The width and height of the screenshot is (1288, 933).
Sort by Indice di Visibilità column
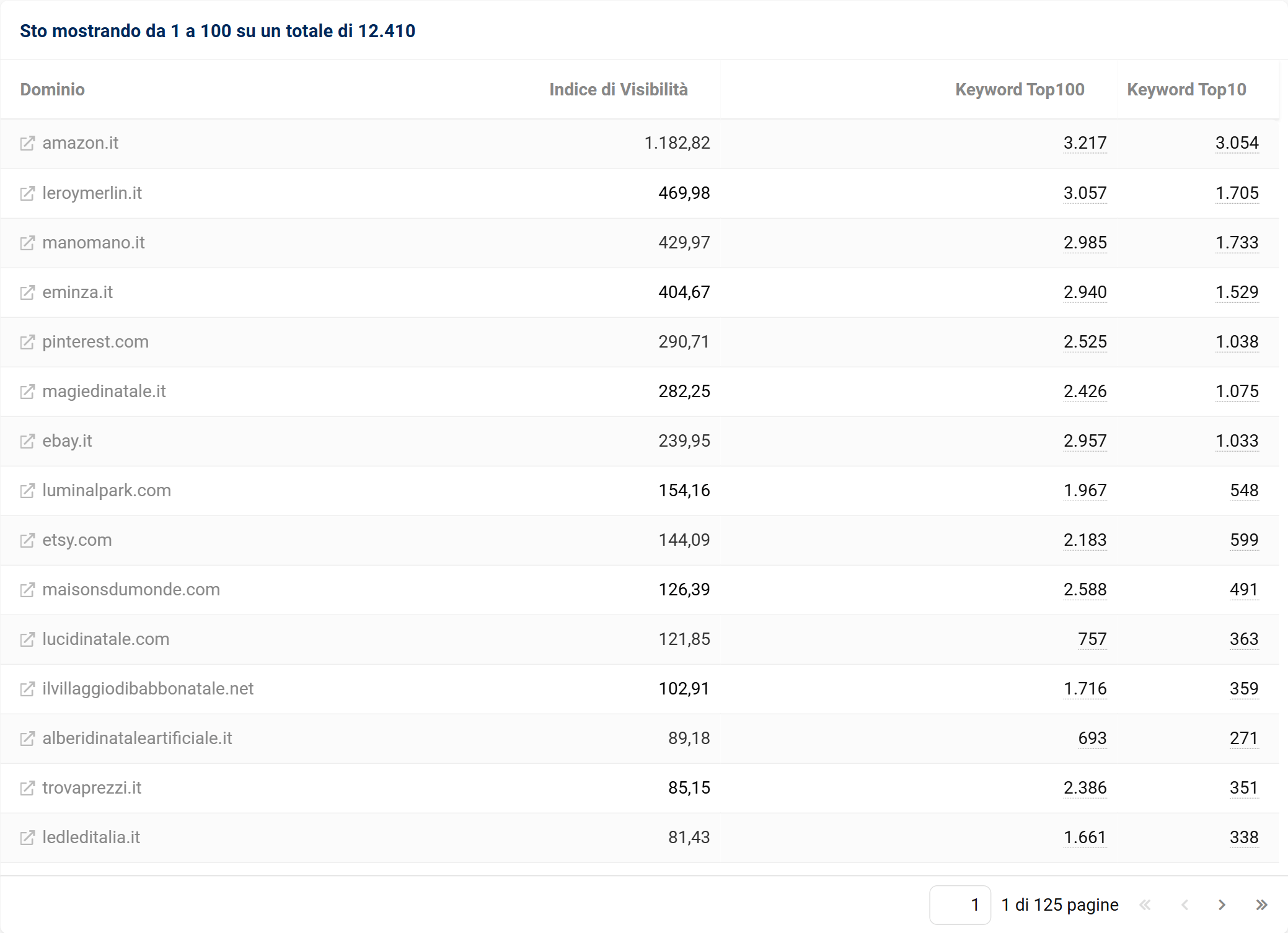[x=619, y=90]
